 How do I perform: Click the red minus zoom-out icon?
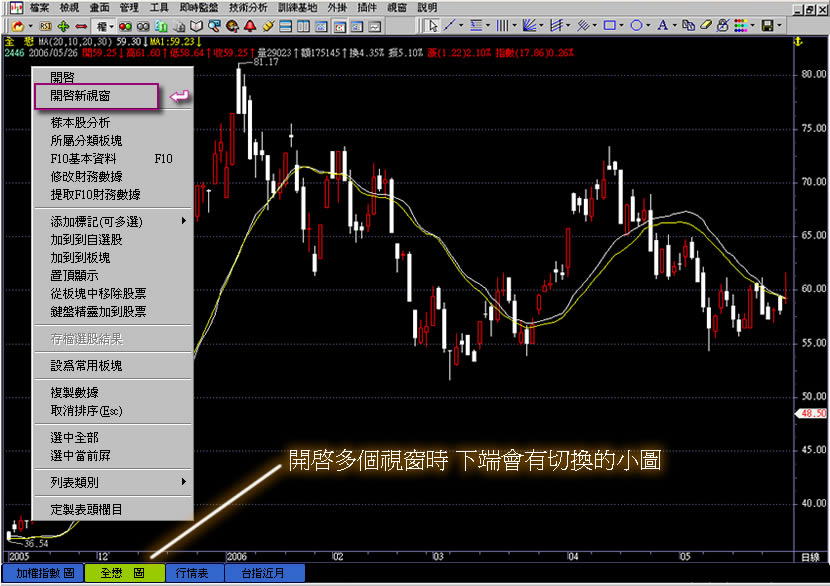(81, 25)
